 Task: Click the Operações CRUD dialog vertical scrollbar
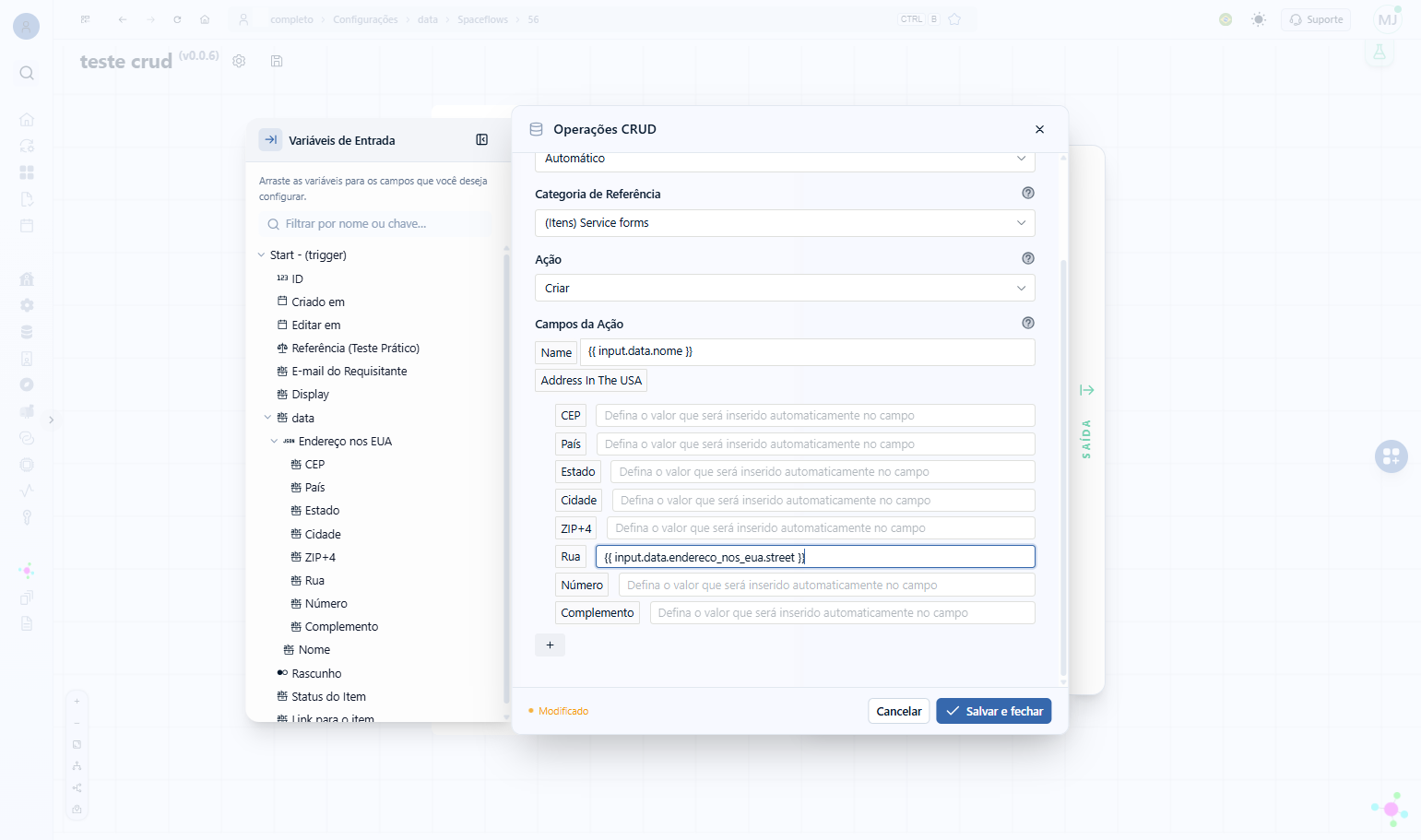[1063, 467]
